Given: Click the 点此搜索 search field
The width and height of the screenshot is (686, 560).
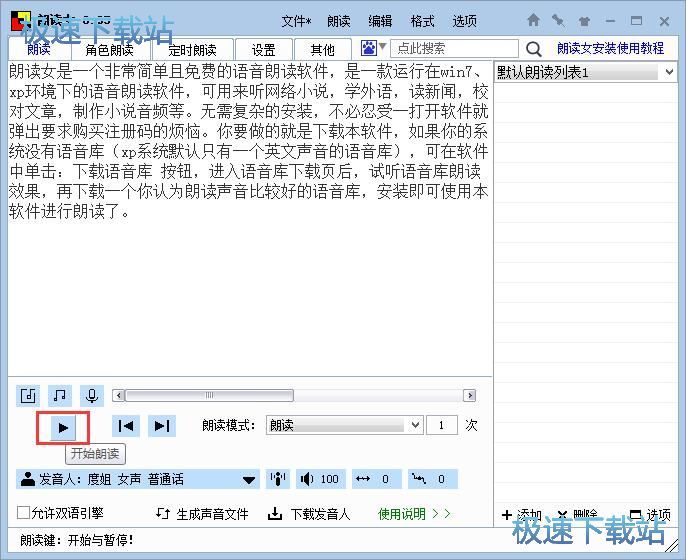Looking at the screenshot, I should click(x=454, y=48).
